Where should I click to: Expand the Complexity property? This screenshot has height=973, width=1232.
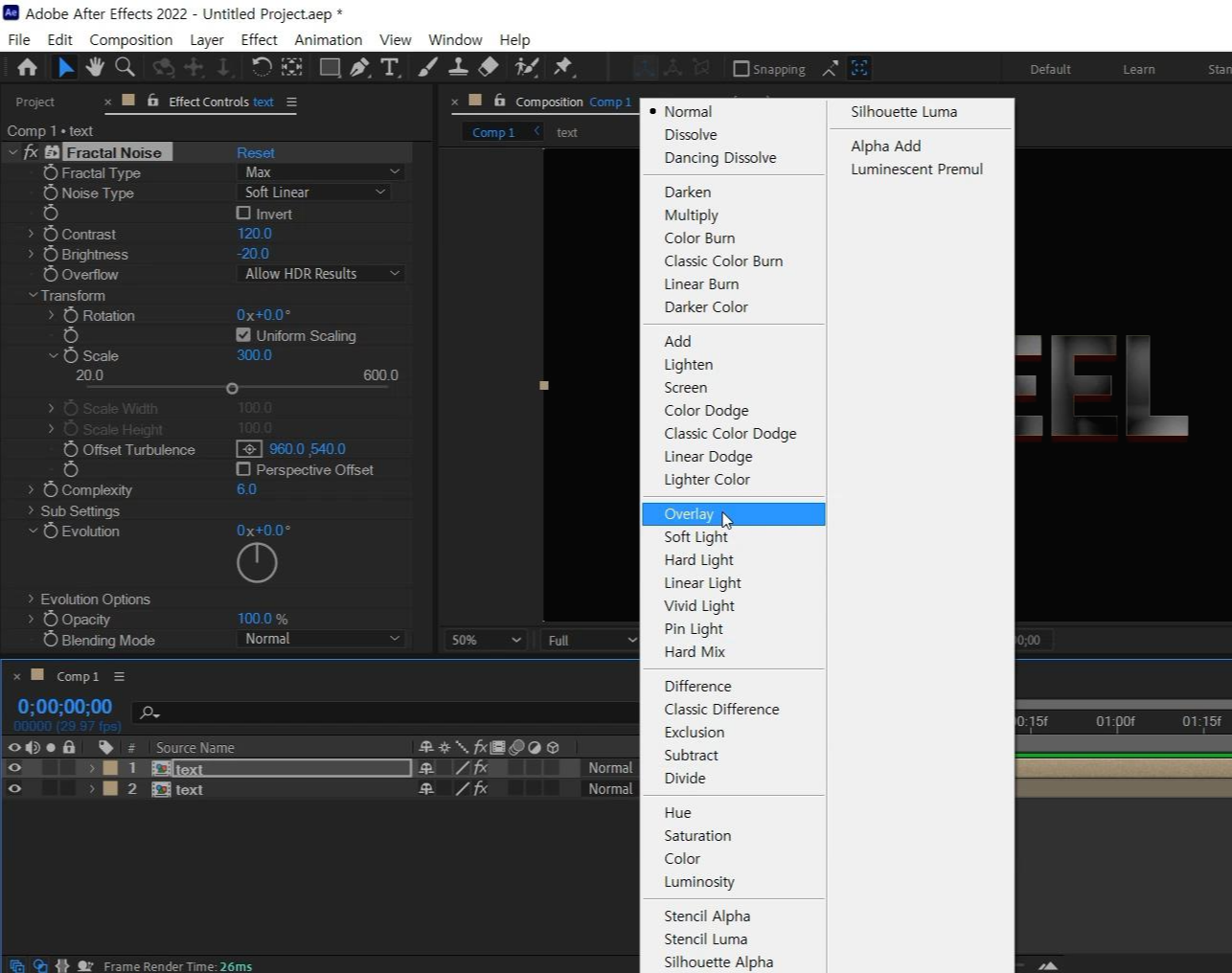(31, 489)
